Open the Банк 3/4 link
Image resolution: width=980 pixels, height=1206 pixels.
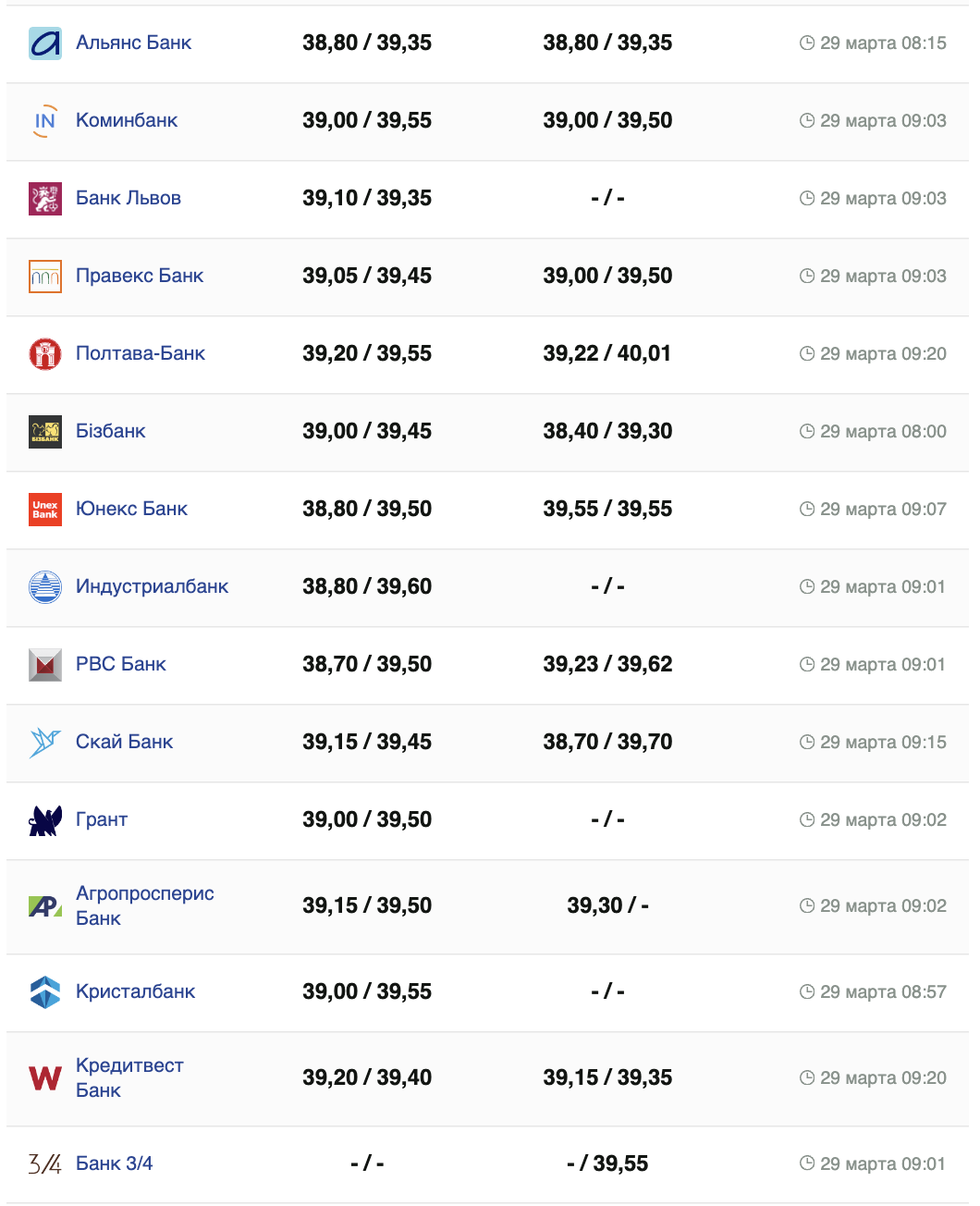click(114, 1163)
